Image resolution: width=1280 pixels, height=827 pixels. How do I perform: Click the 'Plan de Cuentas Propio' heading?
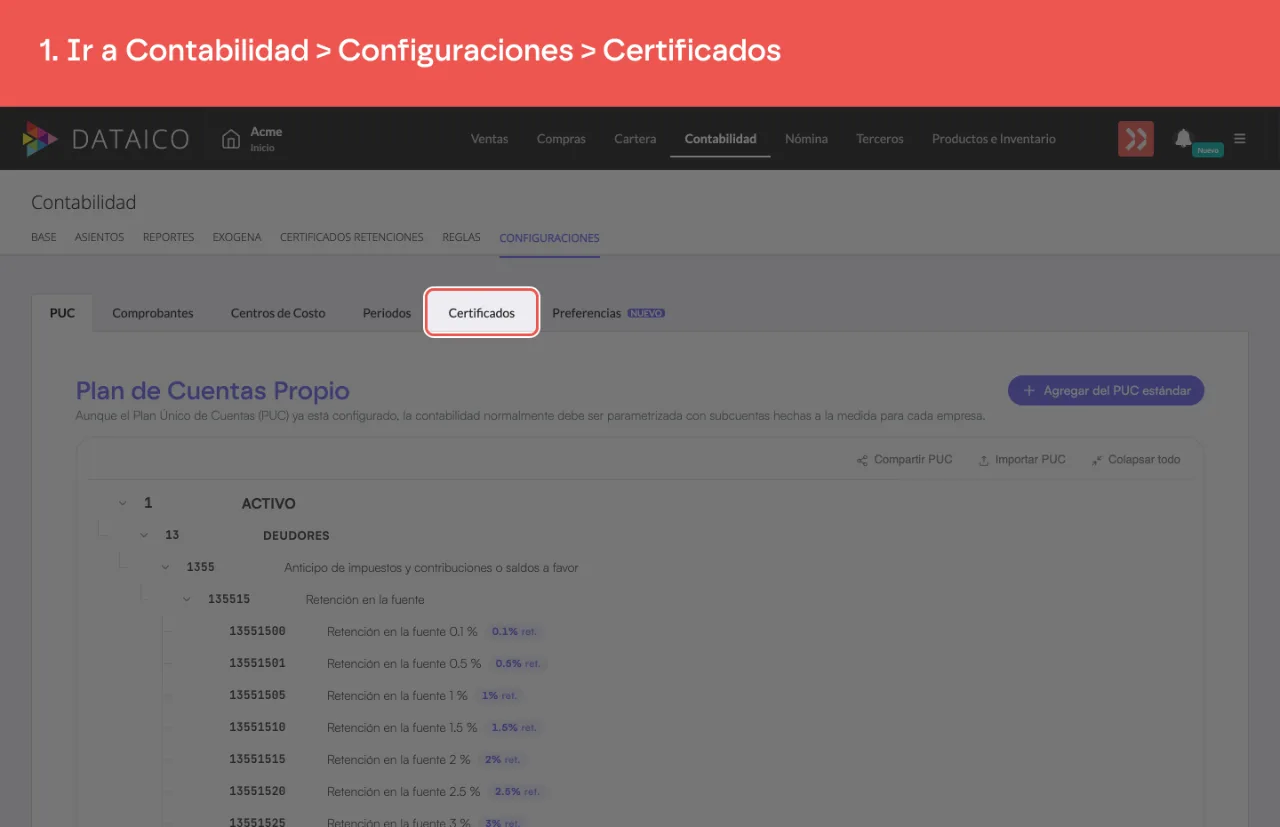(213, 391)
